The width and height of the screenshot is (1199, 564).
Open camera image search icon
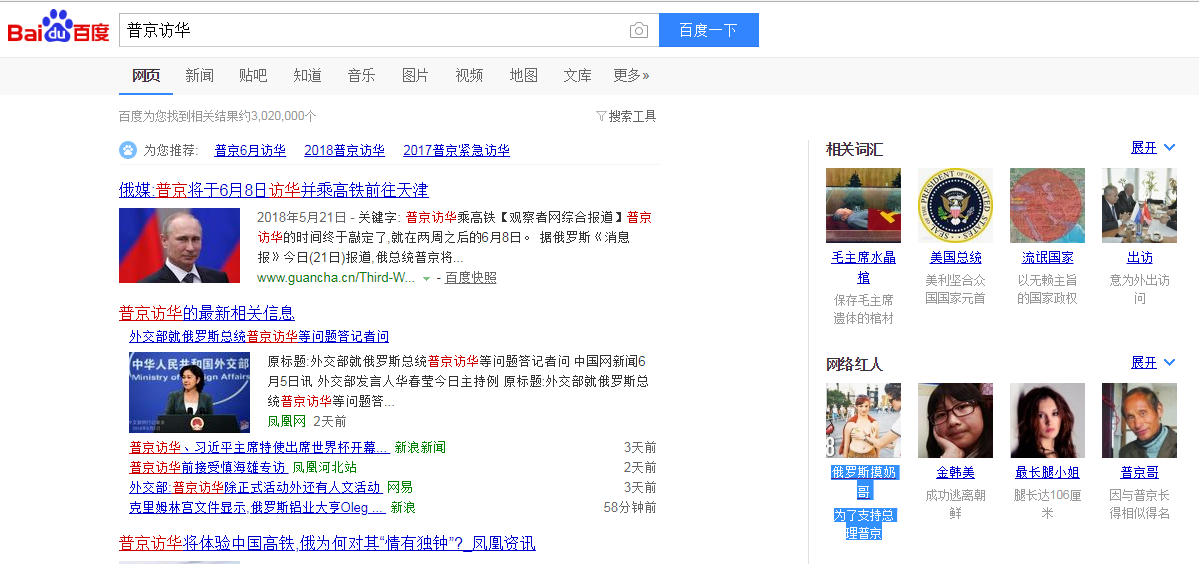click(638, 31)
